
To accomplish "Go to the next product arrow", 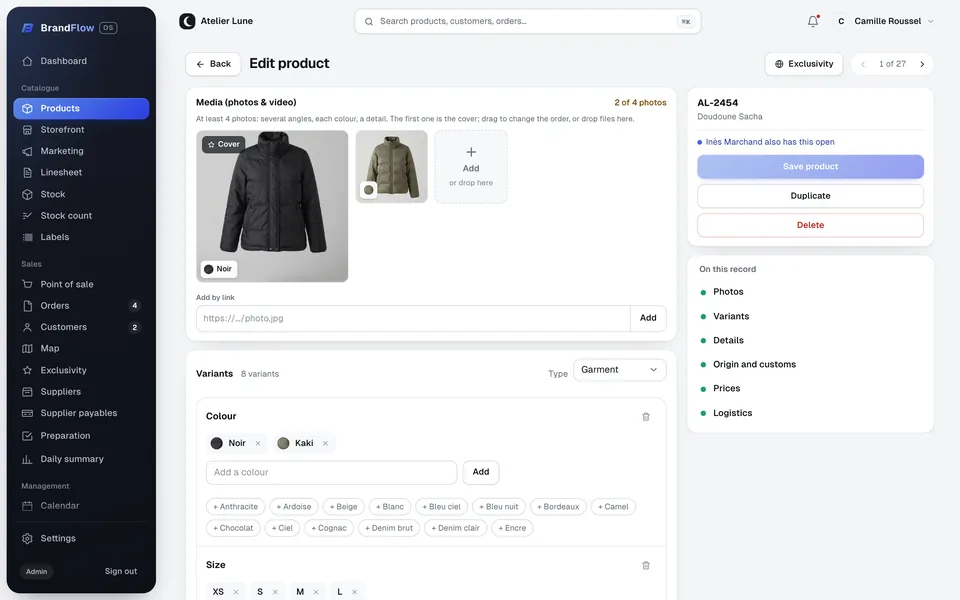I will tap(922, 64).
